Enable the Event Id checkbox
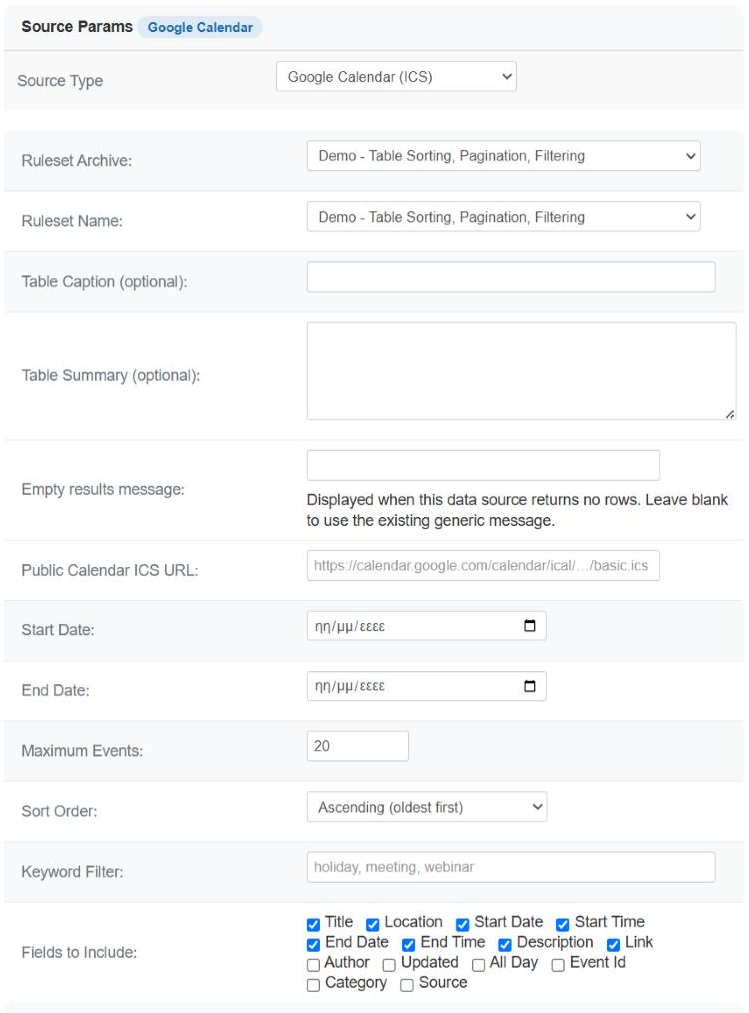This screenshot has height=1013, width=749. point(558,965)
